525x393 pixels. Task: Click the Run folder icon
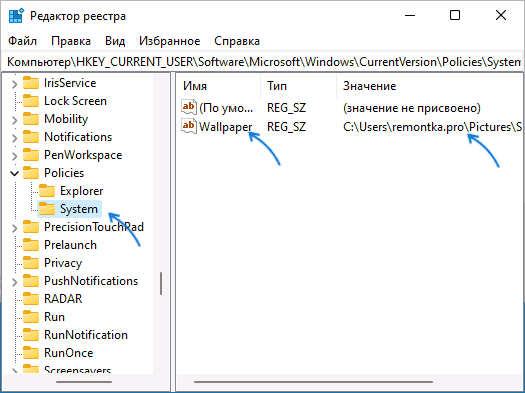click(x=31, y=317)
